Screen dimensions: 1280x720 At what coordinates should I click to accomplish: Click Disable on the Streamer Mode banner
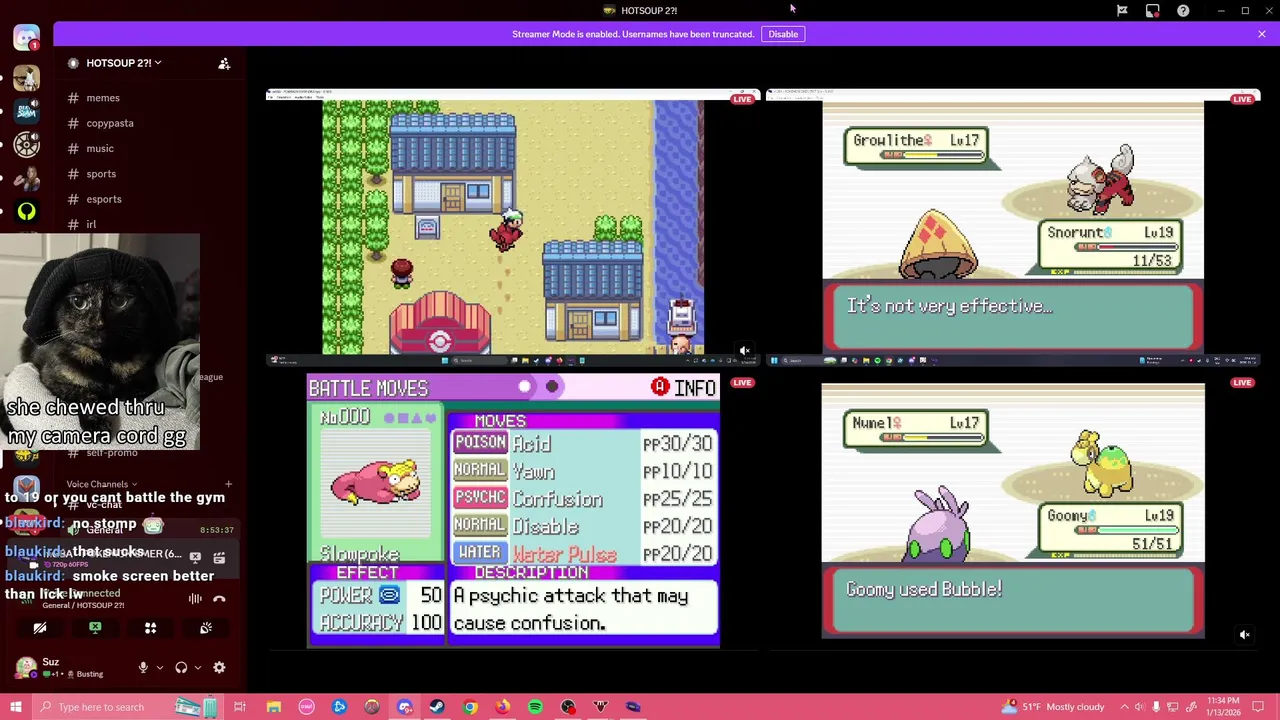coord(783,34)
